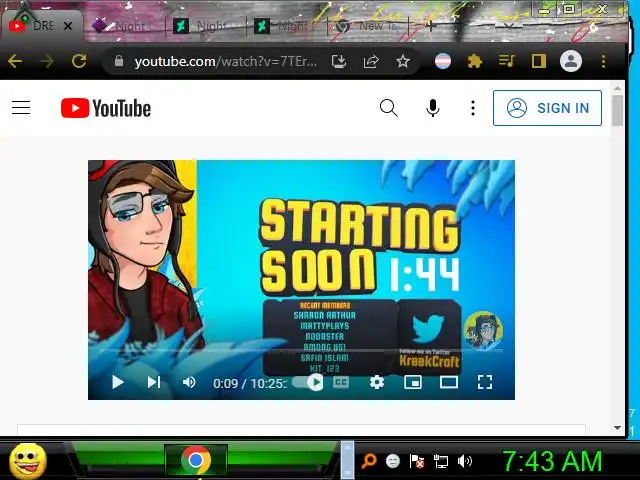The height and width of the screenshot is (480, 640).
Task: Toggle the browser side panel icon
Action: click(x=538, y=61)
